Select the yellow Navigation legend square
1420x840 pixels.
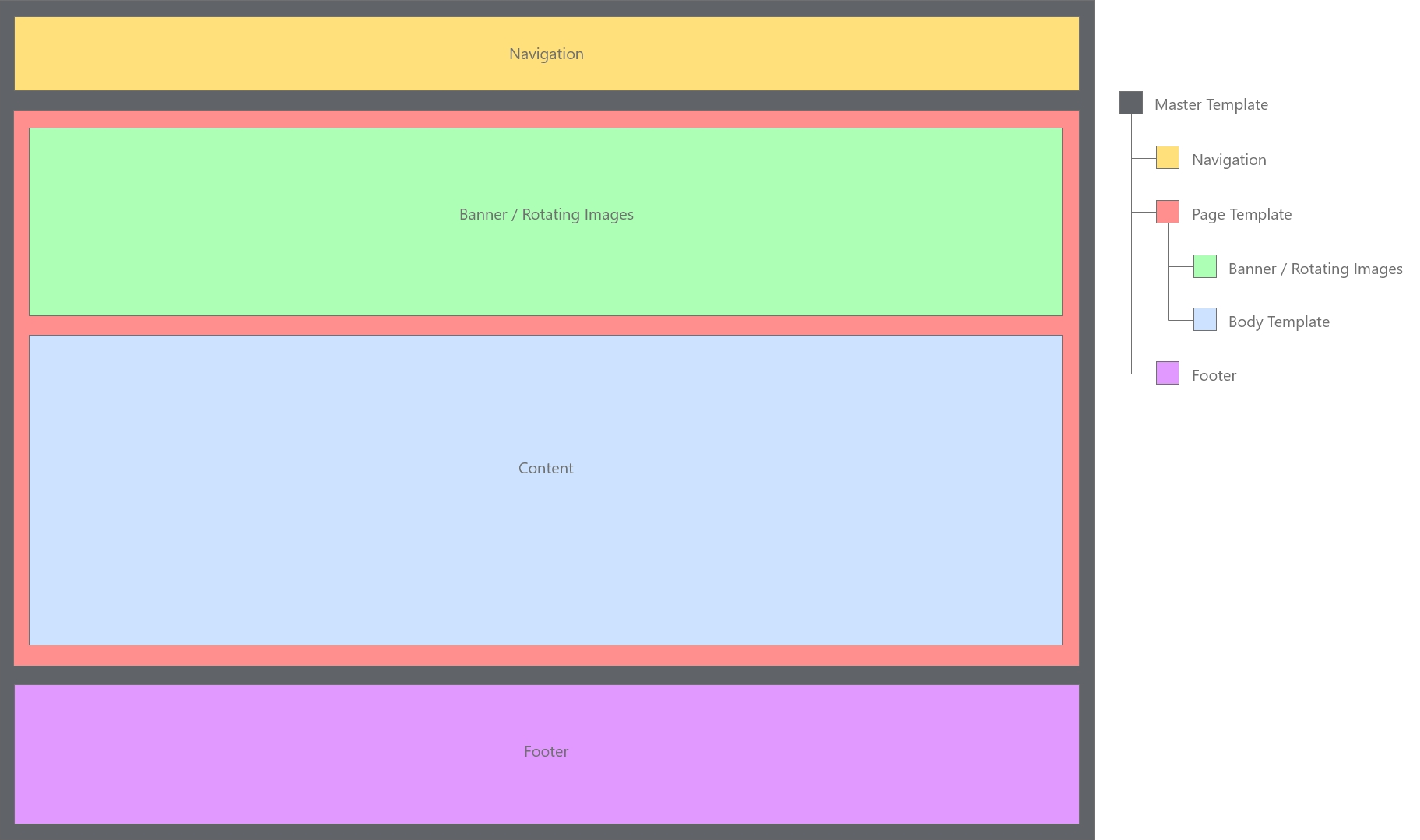(x=1168, y=157)
